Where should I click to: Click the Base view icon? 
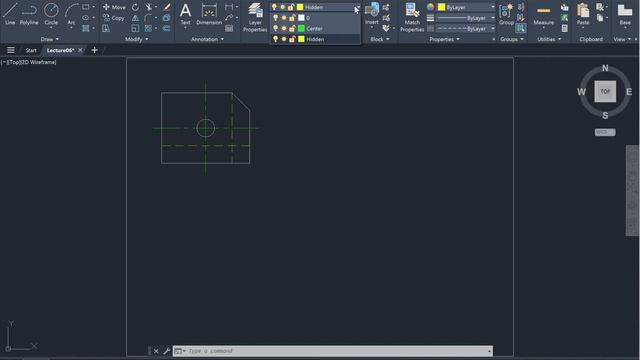(x=625, y=14)
